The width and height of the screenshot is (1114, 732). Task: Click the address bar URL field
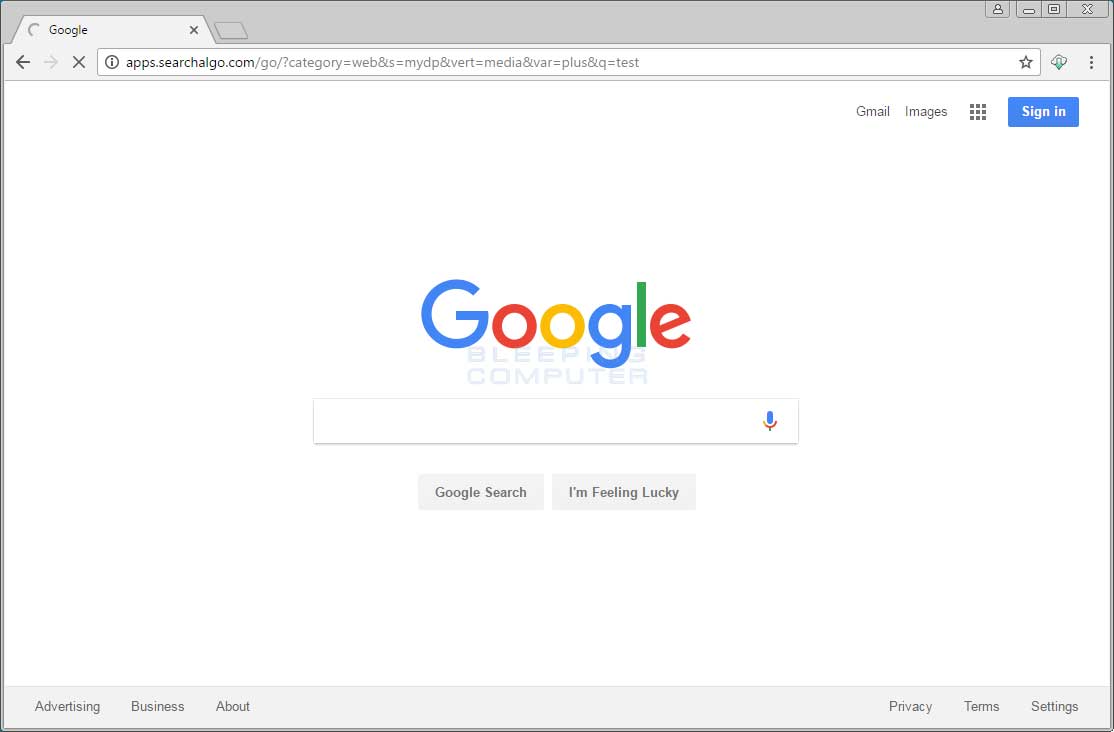pos(568,63)
